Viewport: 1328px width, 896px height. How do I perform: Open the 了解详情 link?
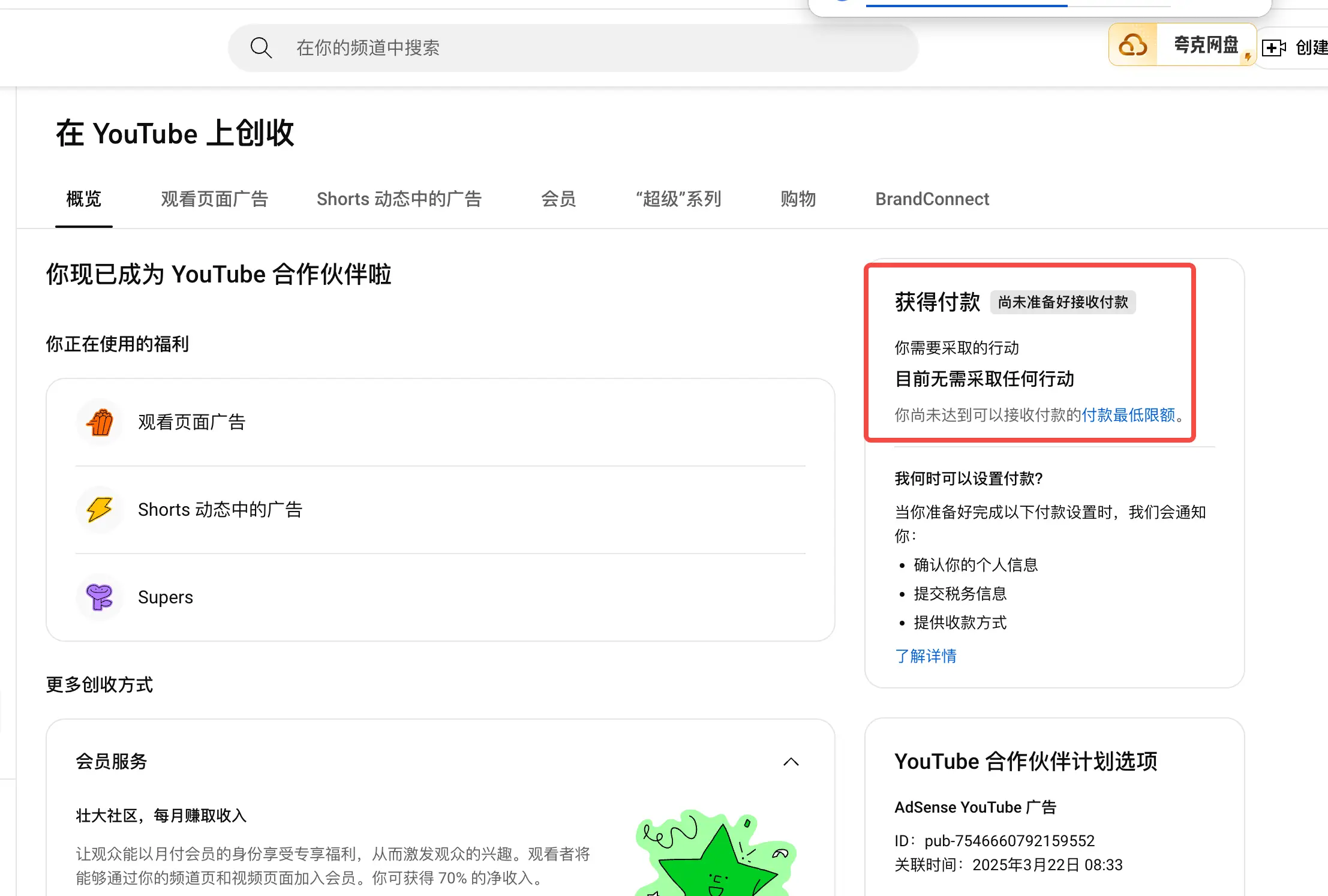(926, 656)
